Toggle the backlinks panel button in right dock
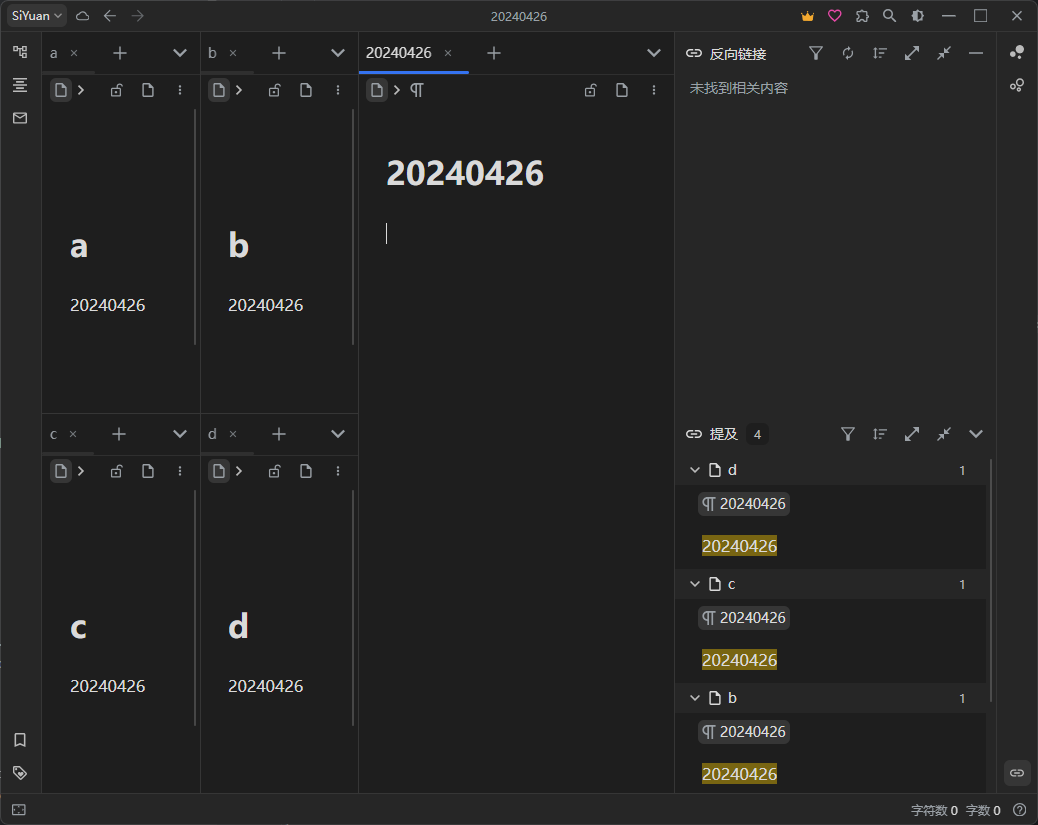The height and width of the screenshot is (825, 1038). tap(1017, 773)
